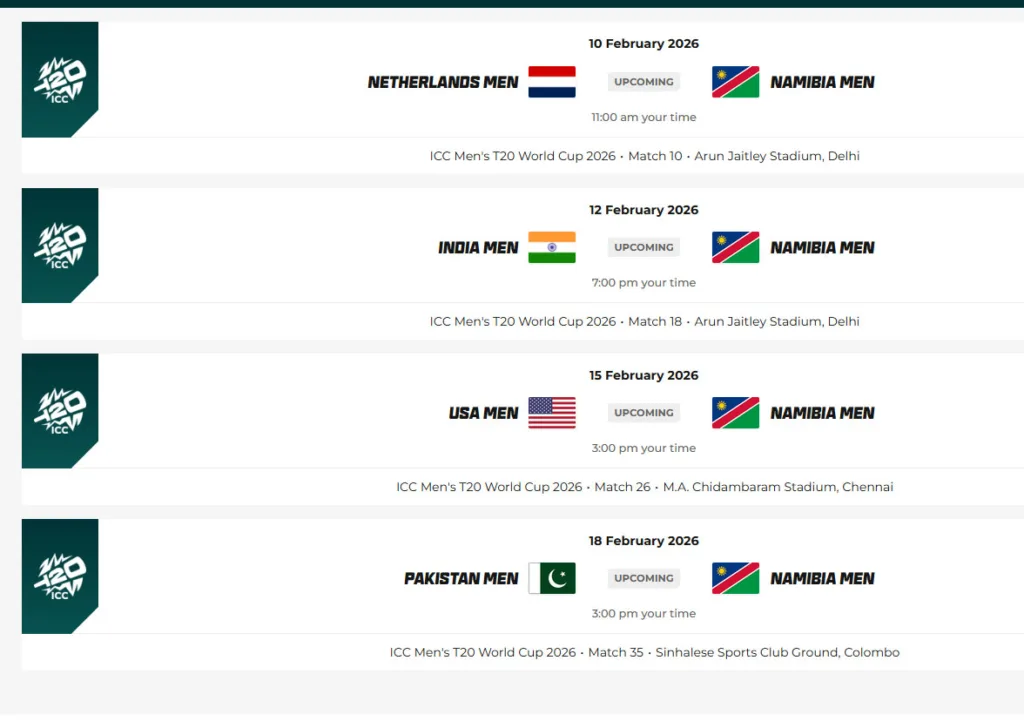Click T20 ICC logo for Match 26
The height and width of the screenshot is (721, 1024).
(x=60, y=411)
